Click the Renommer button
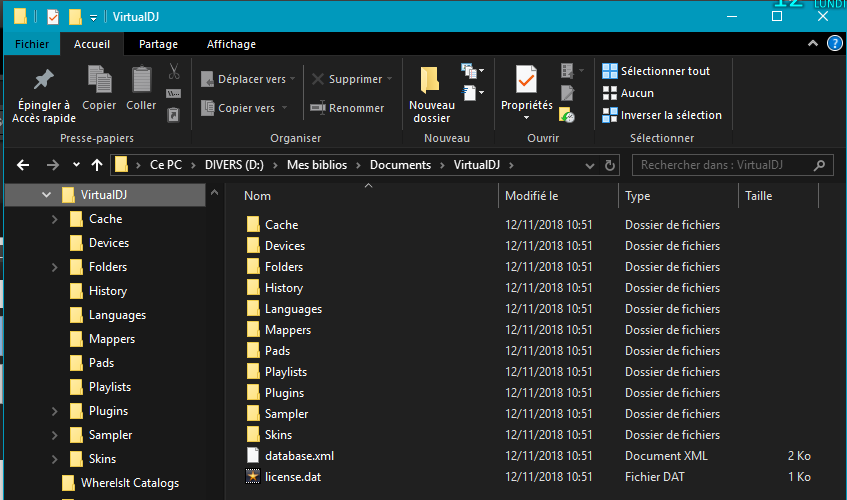 [x=347, y=108]
